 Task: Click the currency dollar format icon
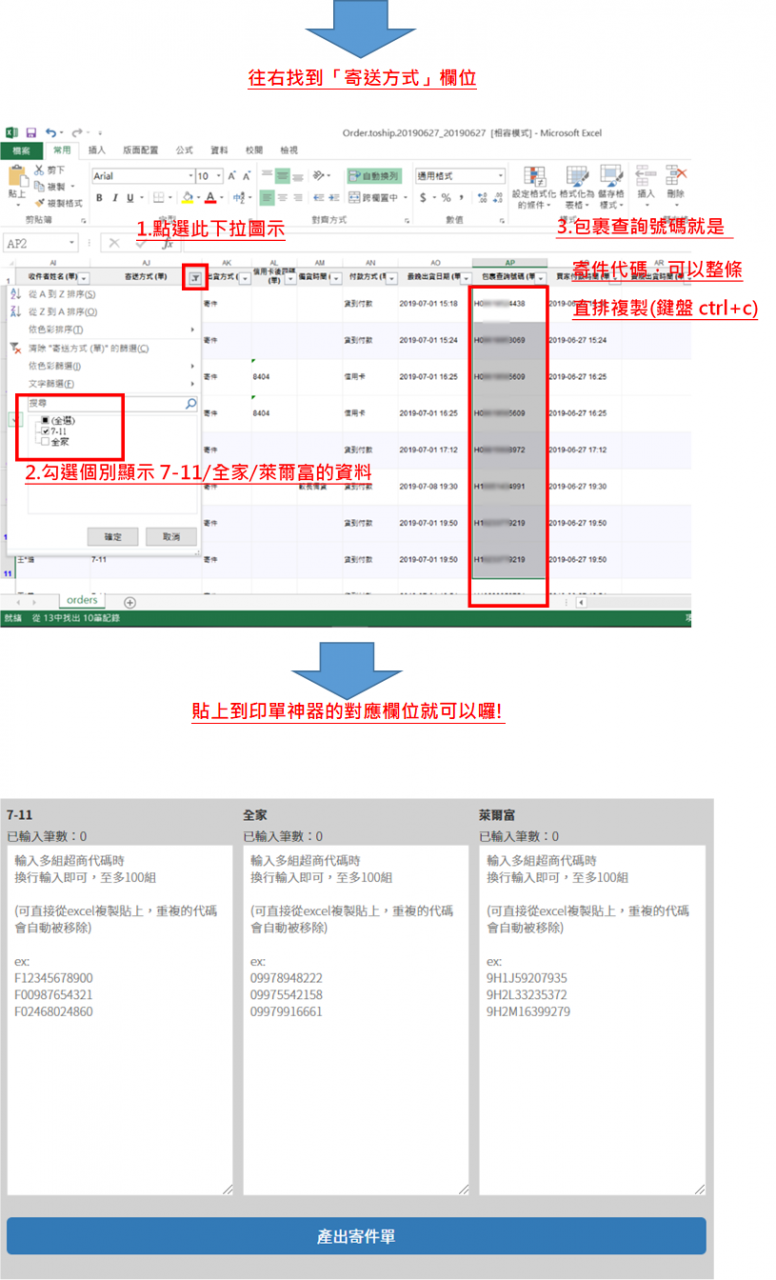tap(423, 197)
